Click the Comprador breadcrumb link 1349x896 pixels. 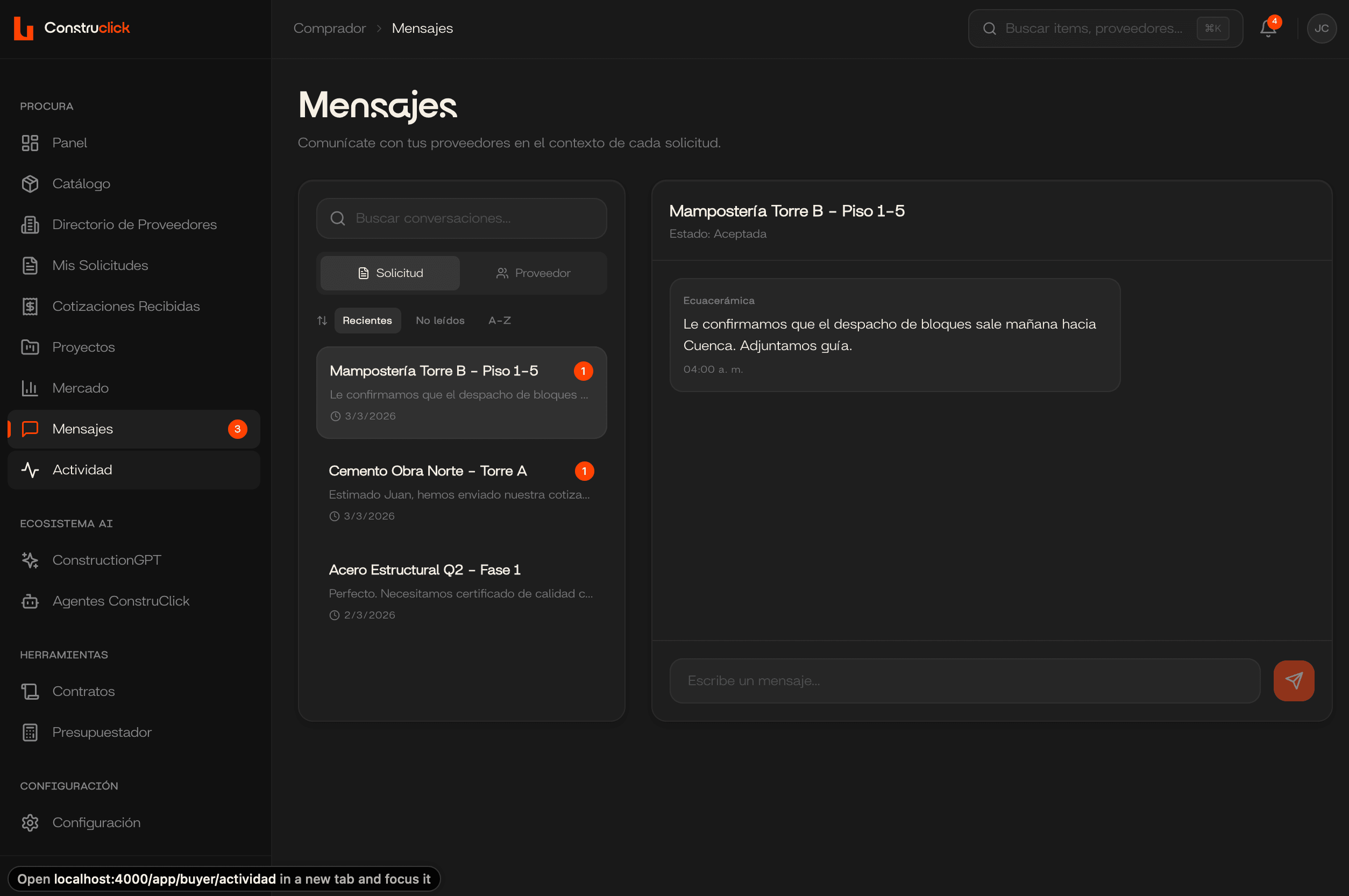(330, 29)
